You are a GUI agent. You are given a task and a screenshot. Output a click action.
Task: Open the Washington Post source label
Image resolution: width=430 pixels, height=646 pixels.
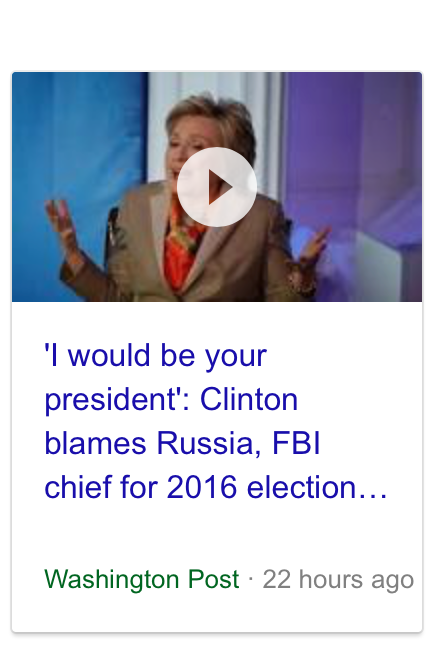[x=142, y=580]
